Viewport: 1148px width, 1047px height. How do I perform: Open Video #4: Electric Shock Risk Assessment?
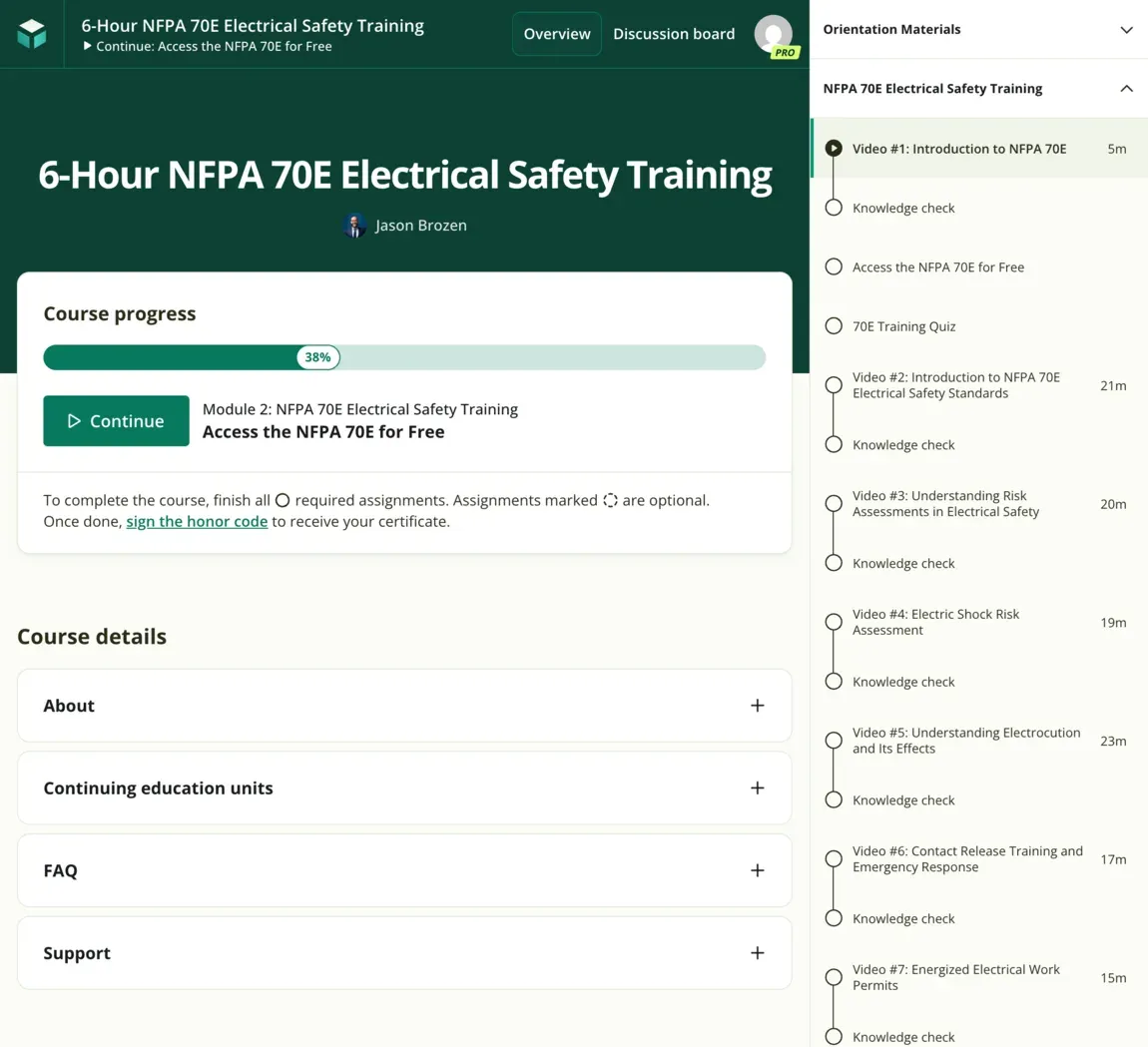[979, 623]
